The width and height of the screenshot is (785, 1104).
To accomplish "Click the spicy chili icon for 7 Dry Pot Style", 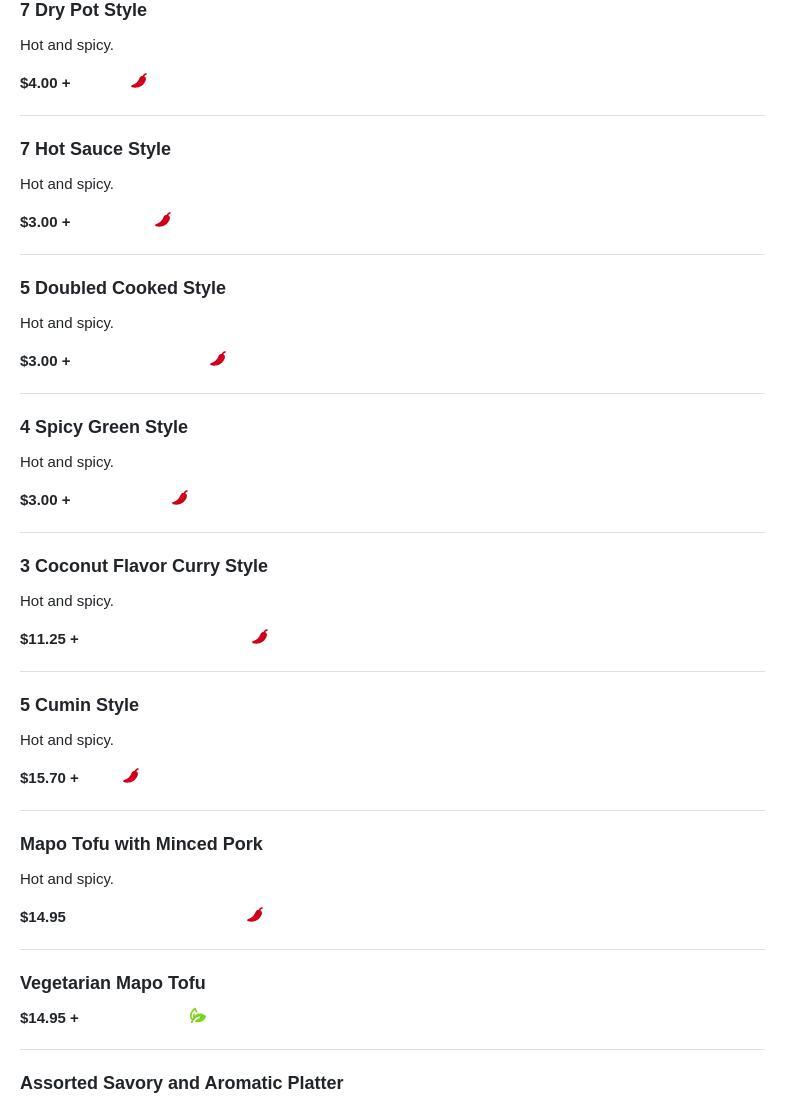I will pos(139,81).
